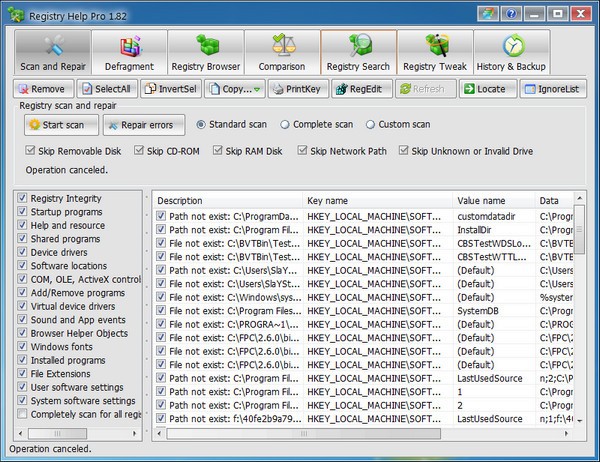Toggle the Startup programs checkbox
Image resolution: width=600 pixels, height=462 pixels.
(x=23, y=212)
